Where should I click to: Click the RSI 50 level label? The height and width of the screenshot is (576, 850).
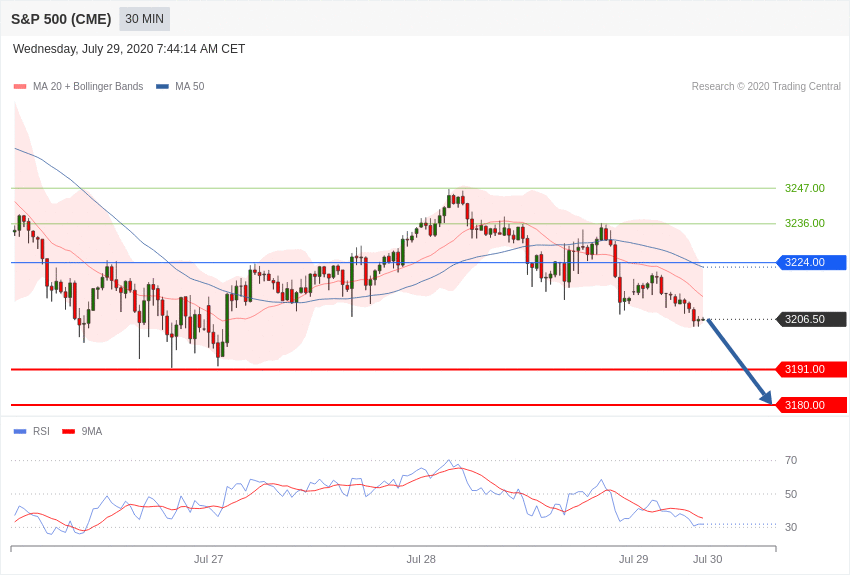coord(791,494)
